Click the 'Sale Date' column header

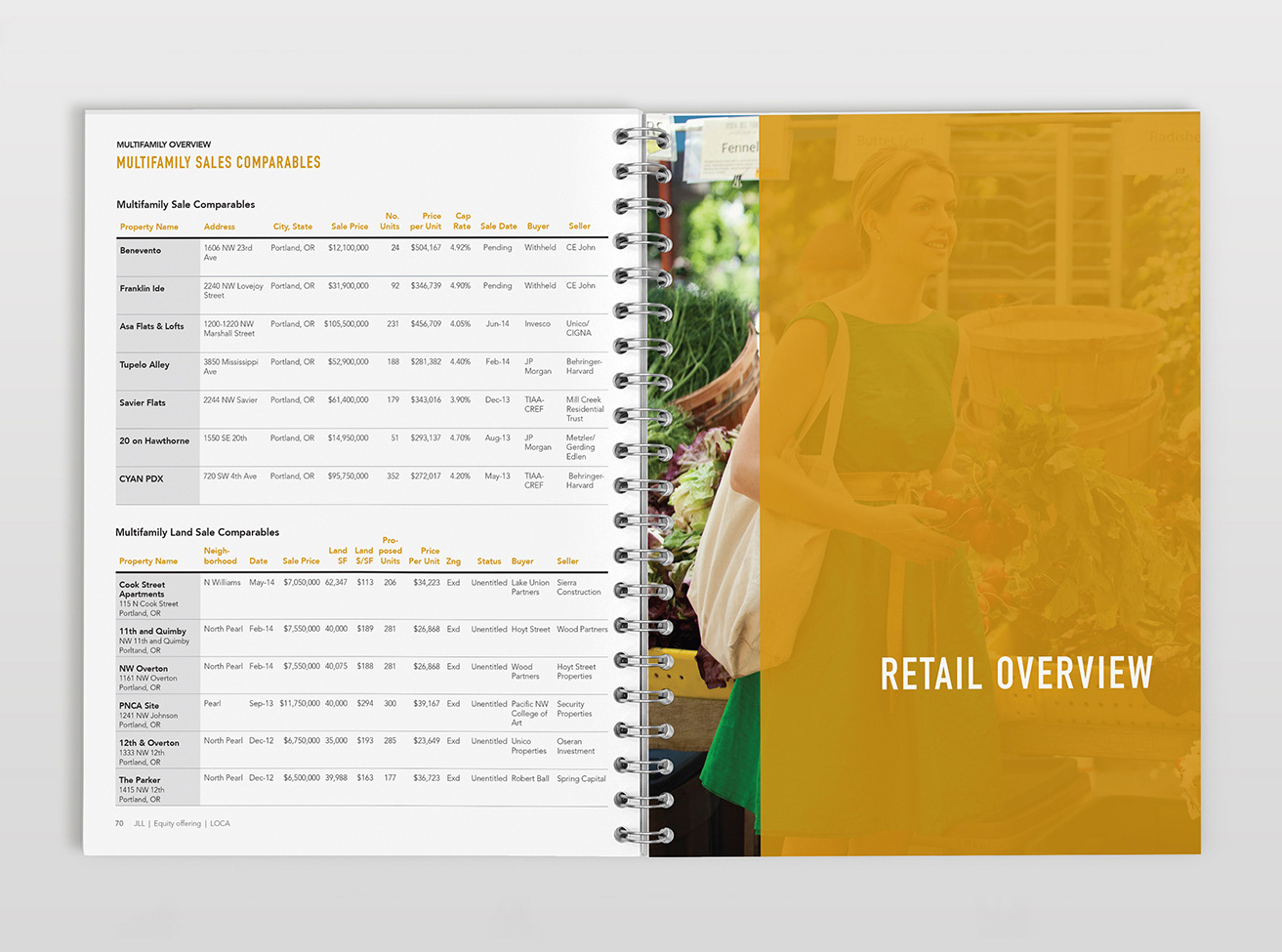[x=499, y=227]
